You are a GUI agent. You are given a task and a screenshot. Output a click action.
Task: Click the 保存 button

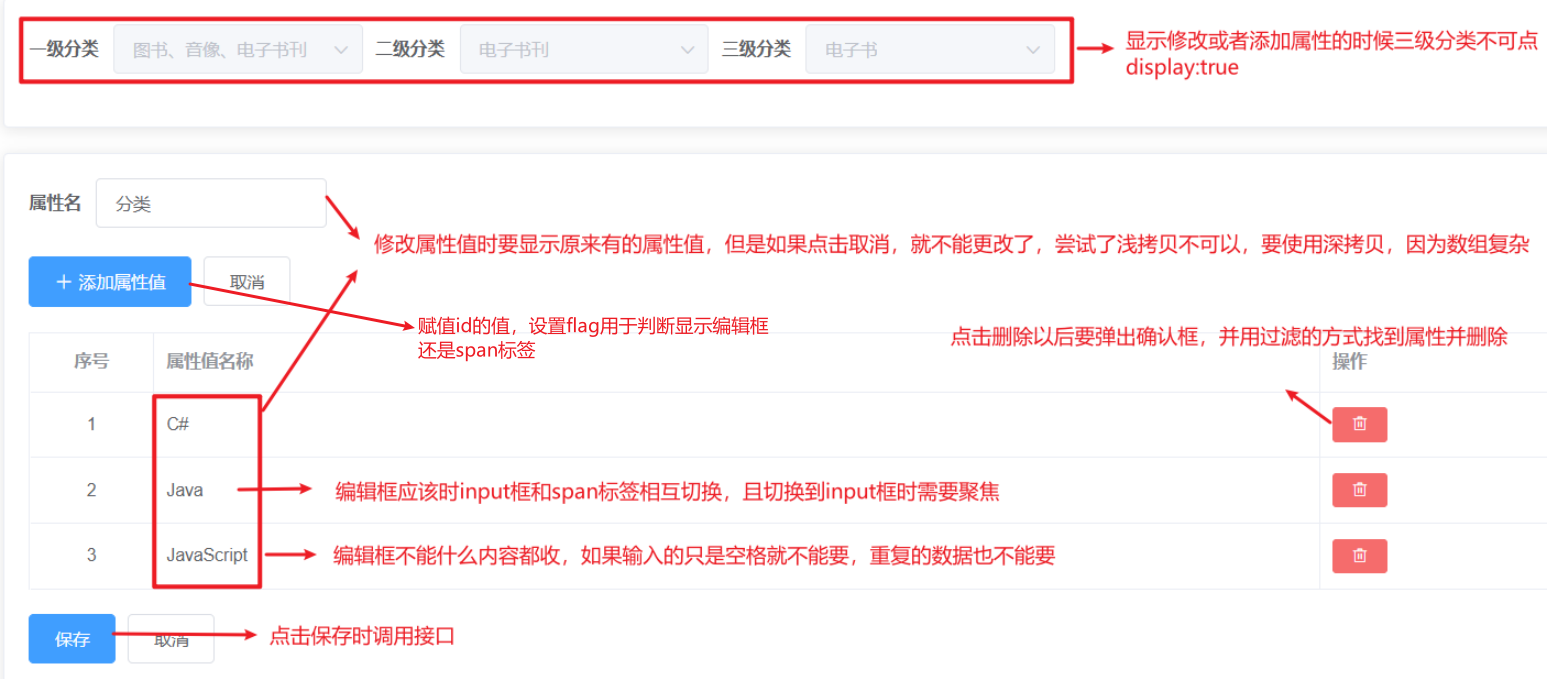[x=72, y=639]
